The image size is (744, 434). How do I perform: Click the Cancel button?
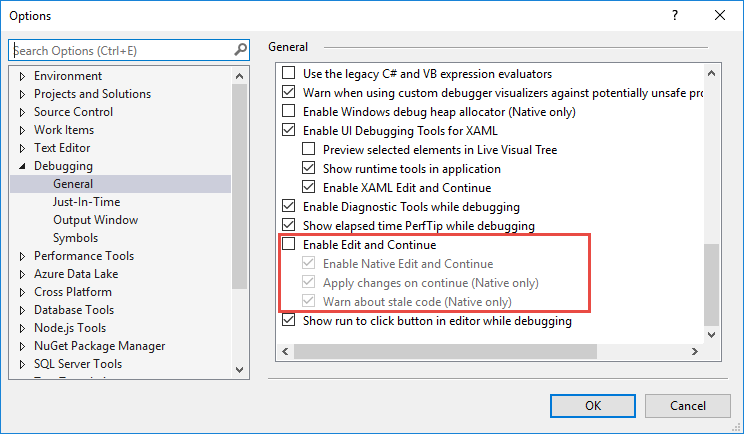[687, 405]
